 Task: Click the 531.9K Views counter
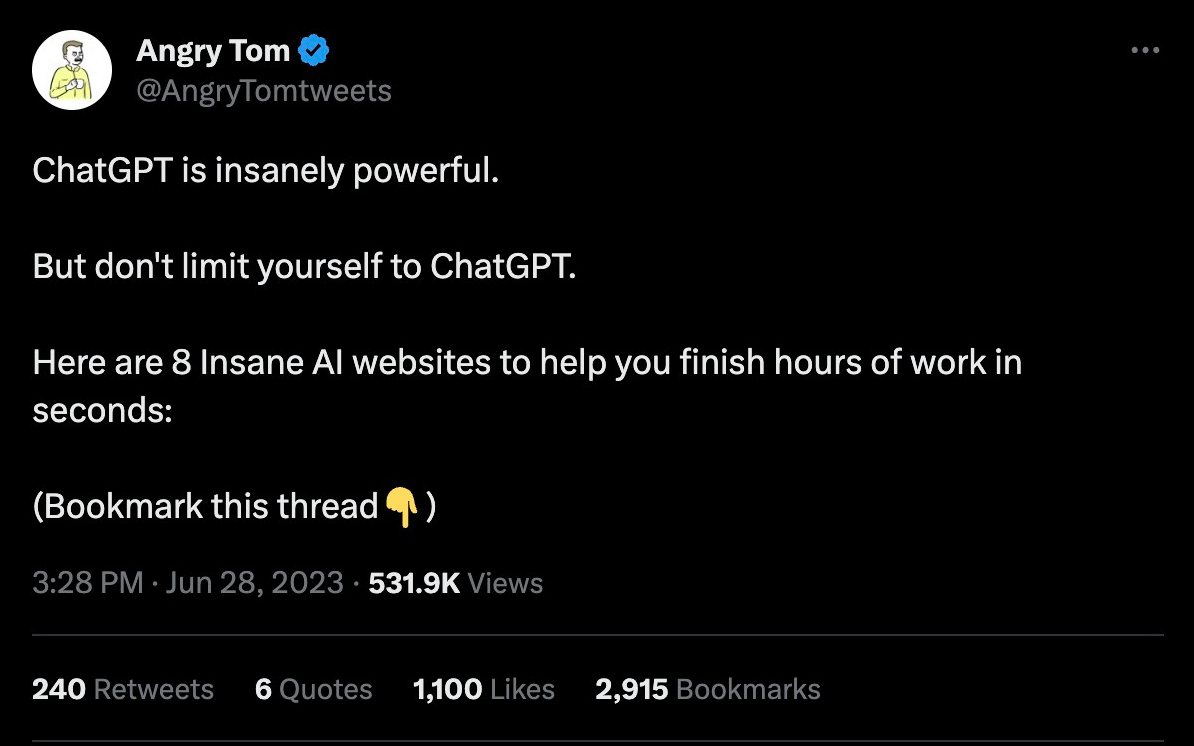pyautogui.click(x=456, y=583)
